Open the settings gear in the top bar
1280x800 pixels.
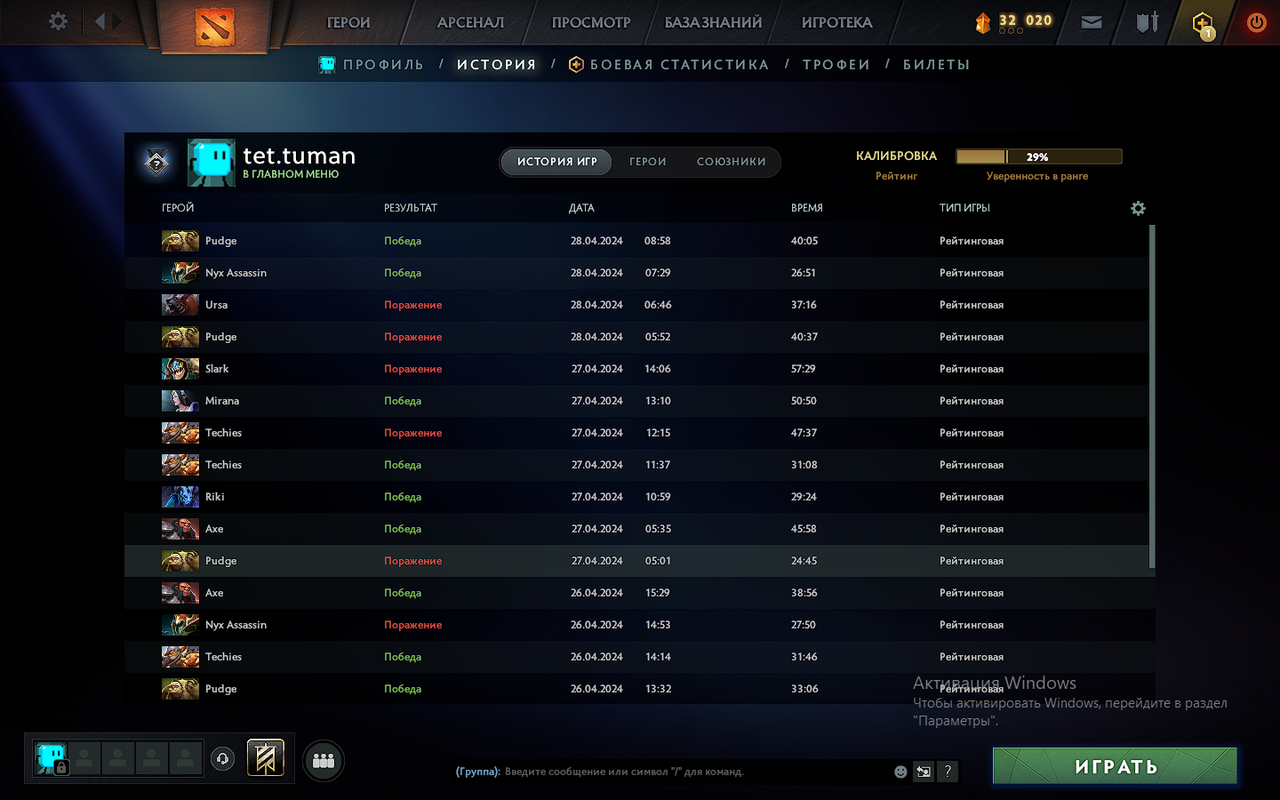point(58,21)
